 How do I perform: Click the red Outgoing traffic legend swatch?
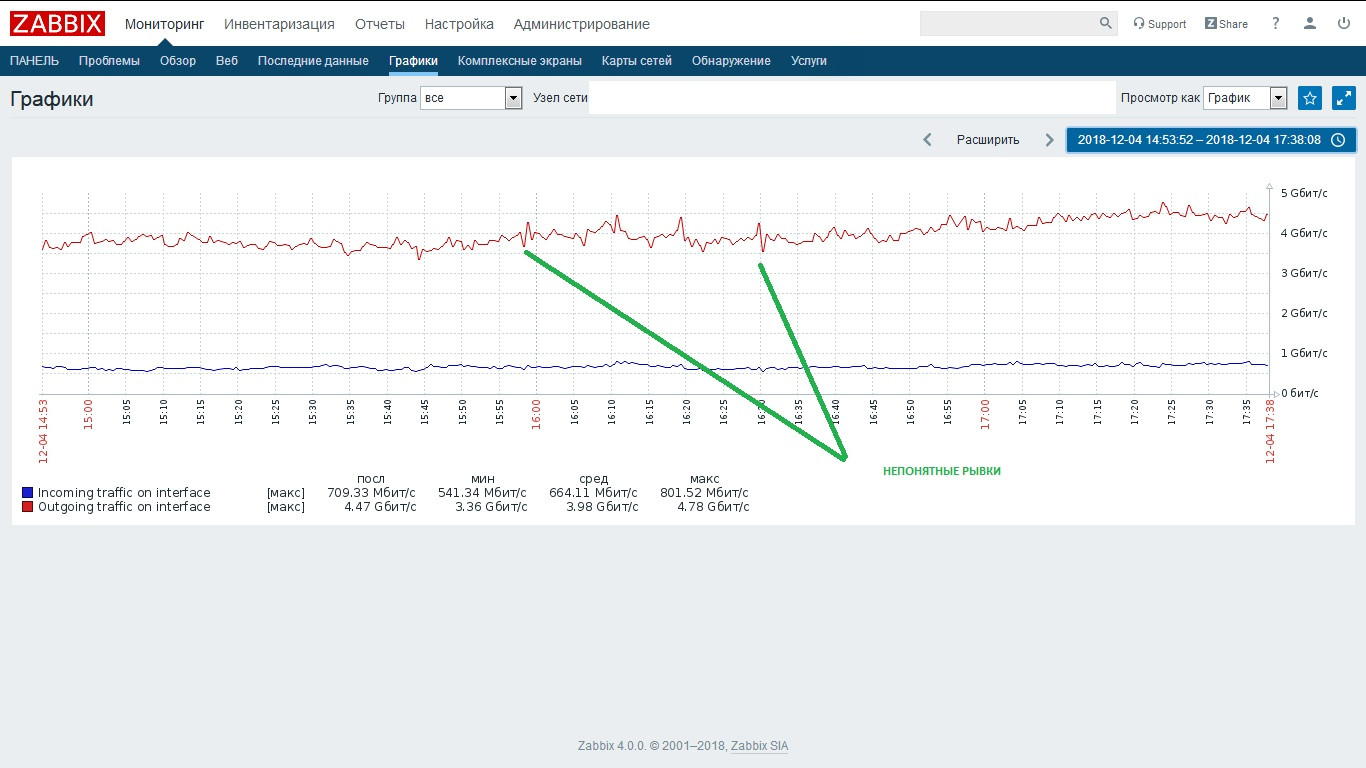(28, 507)
